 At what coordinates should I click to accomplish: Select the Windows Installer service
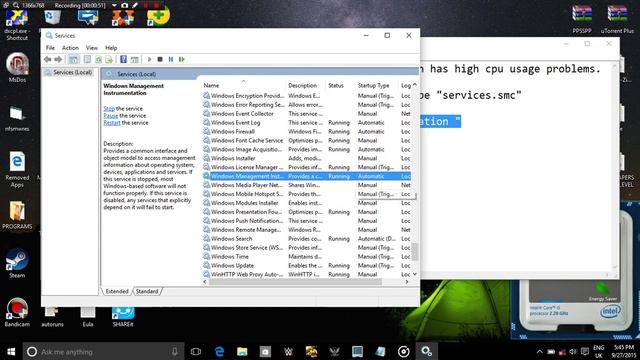click(307, 158)
